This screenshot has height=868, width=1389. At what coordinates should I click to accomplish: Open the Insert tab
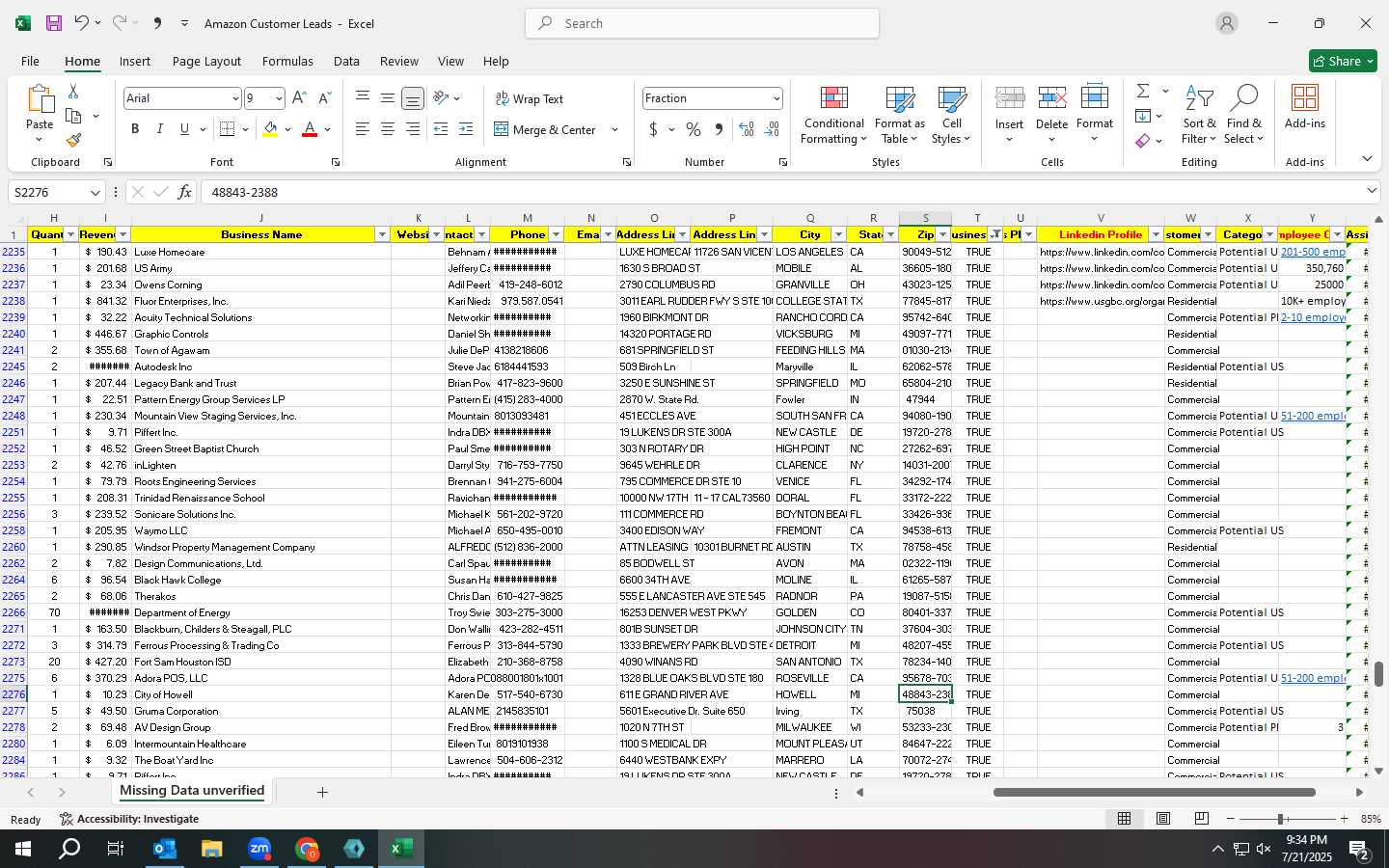pyautogui.click(x=135, y=61)
